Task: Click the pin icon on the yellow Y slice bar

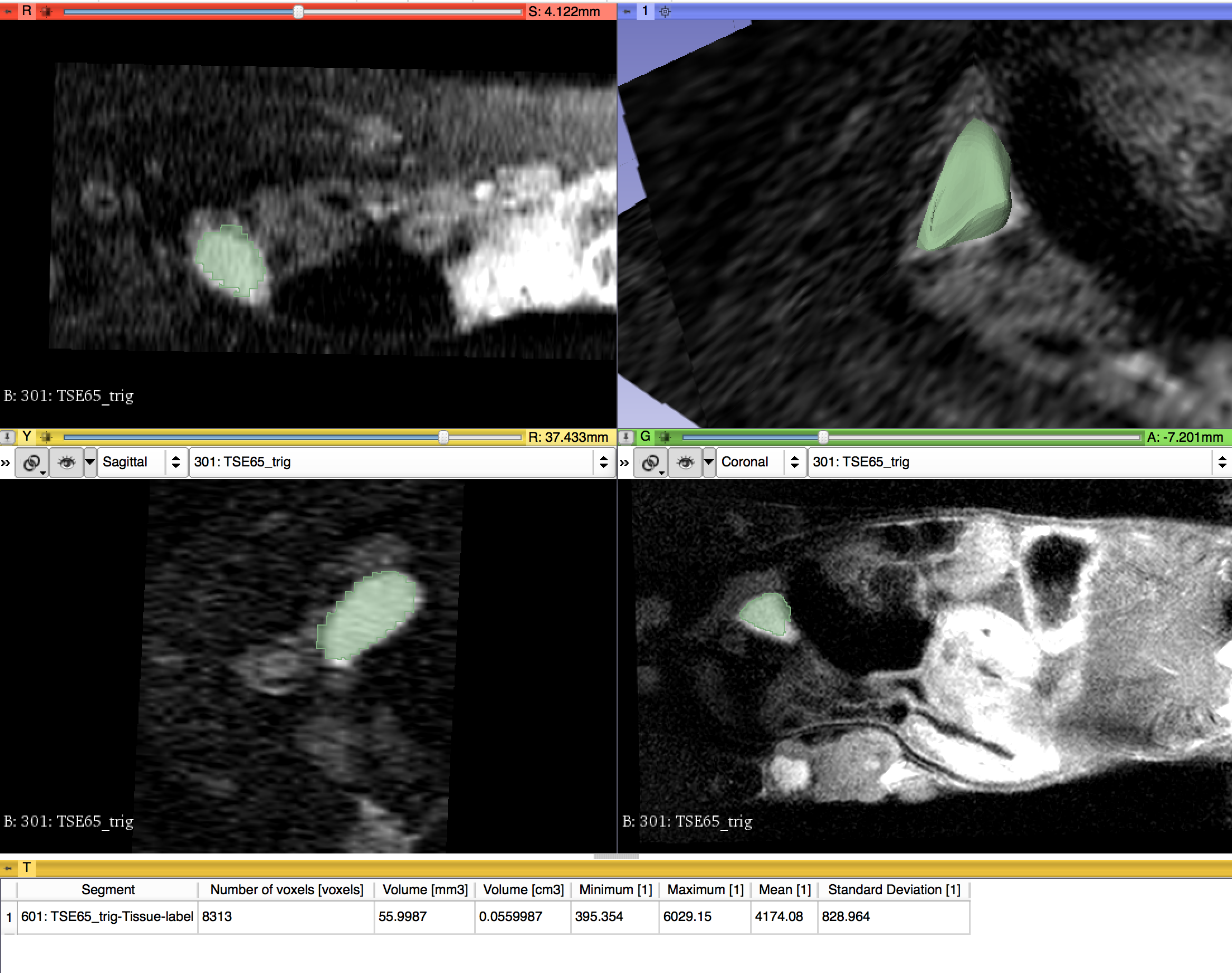Action: [7, 437]
